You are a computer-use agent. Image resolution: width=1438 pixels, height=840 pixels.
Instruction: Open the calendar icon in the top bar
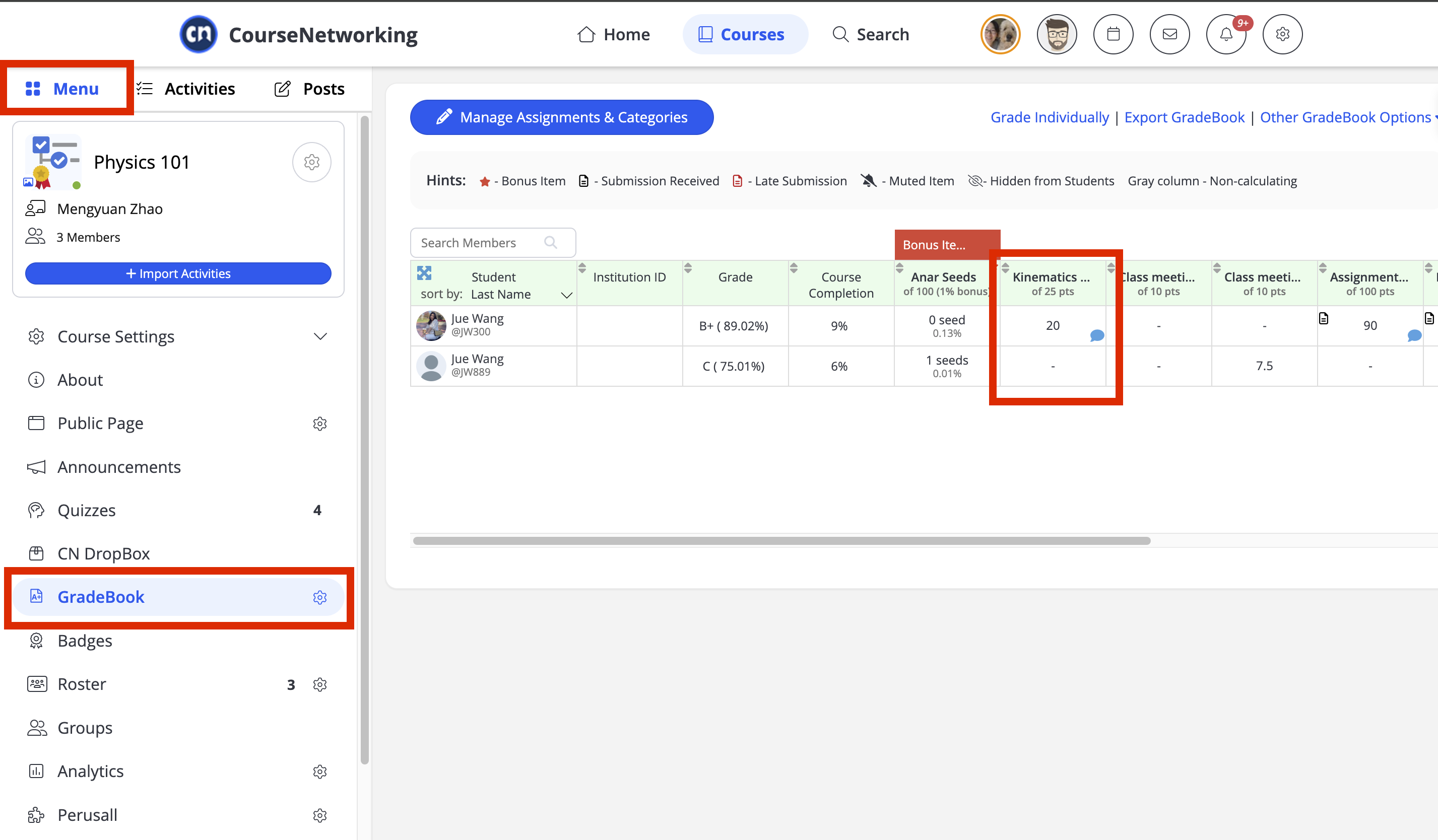pos(1113,34)
